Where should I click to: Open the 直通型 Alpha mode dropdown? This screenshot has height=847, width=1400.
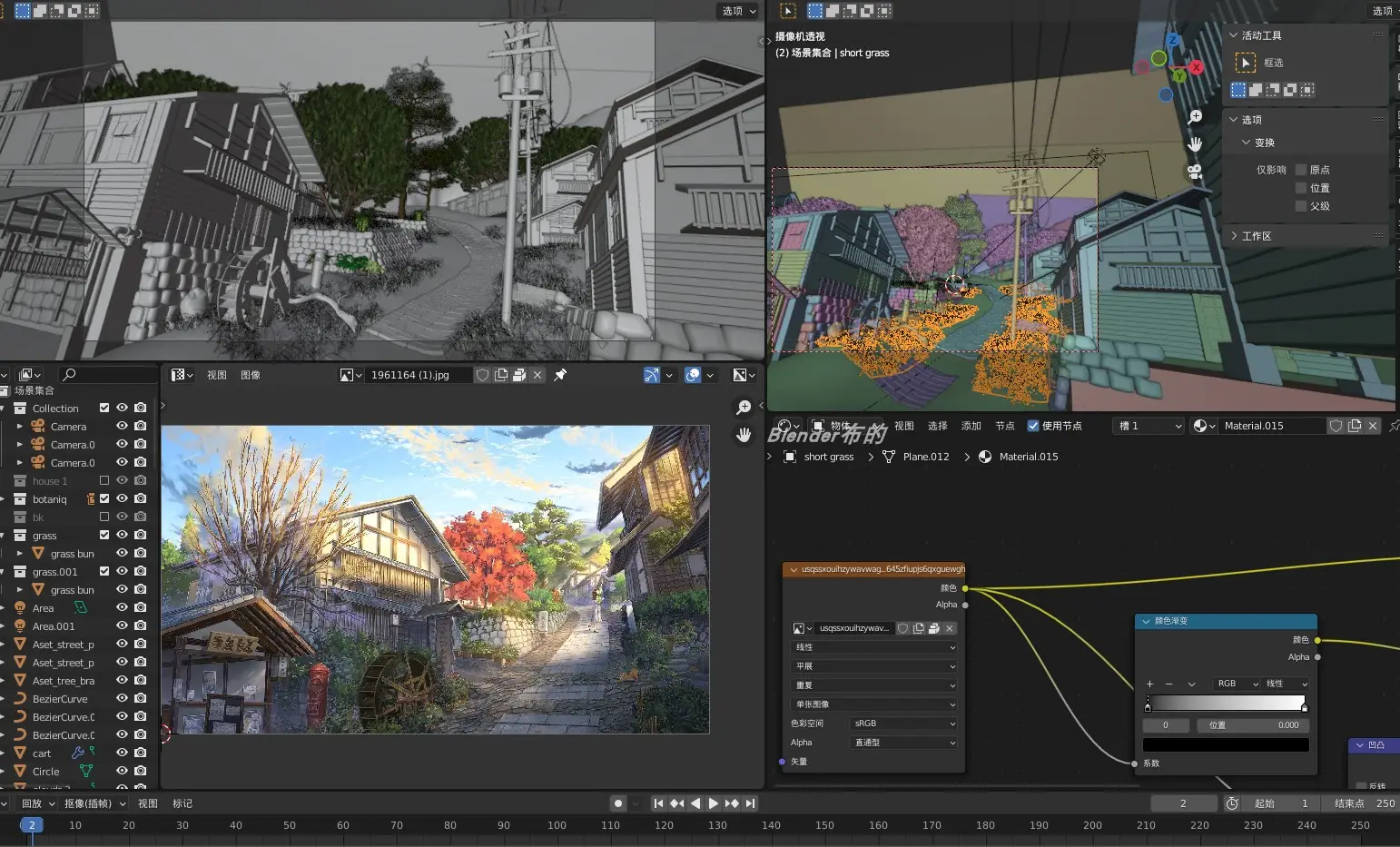click(903, 743)
